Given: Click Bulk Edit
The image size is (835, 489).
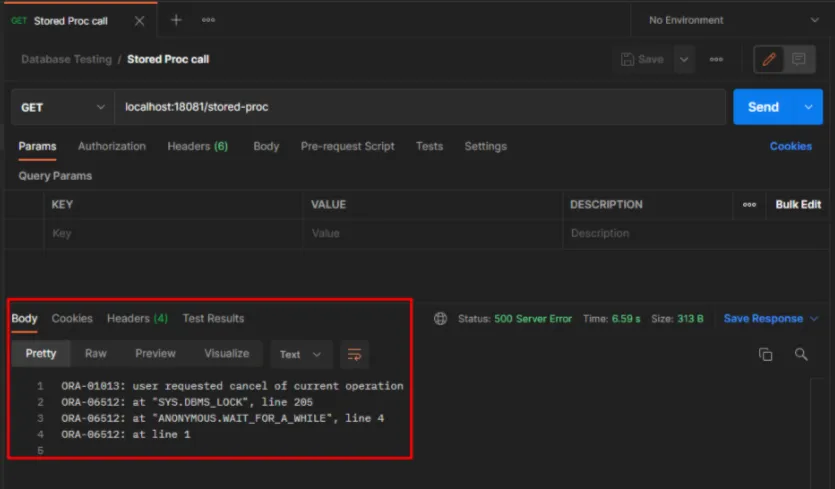Looking at the screenshot, I should tap(798, 205).
